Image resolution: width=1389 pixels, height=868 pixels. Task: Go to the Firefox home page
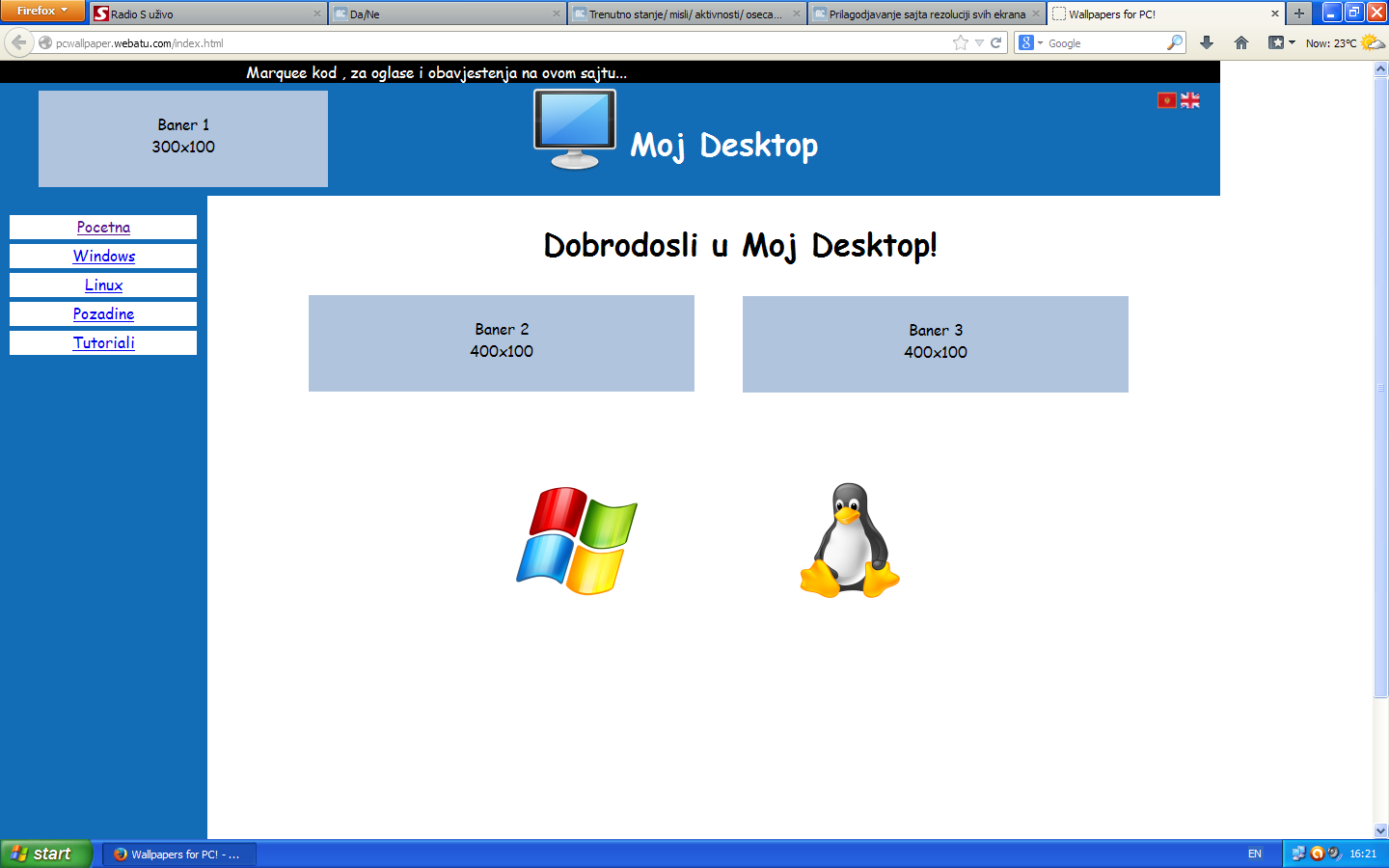[x=1241, y=42]
